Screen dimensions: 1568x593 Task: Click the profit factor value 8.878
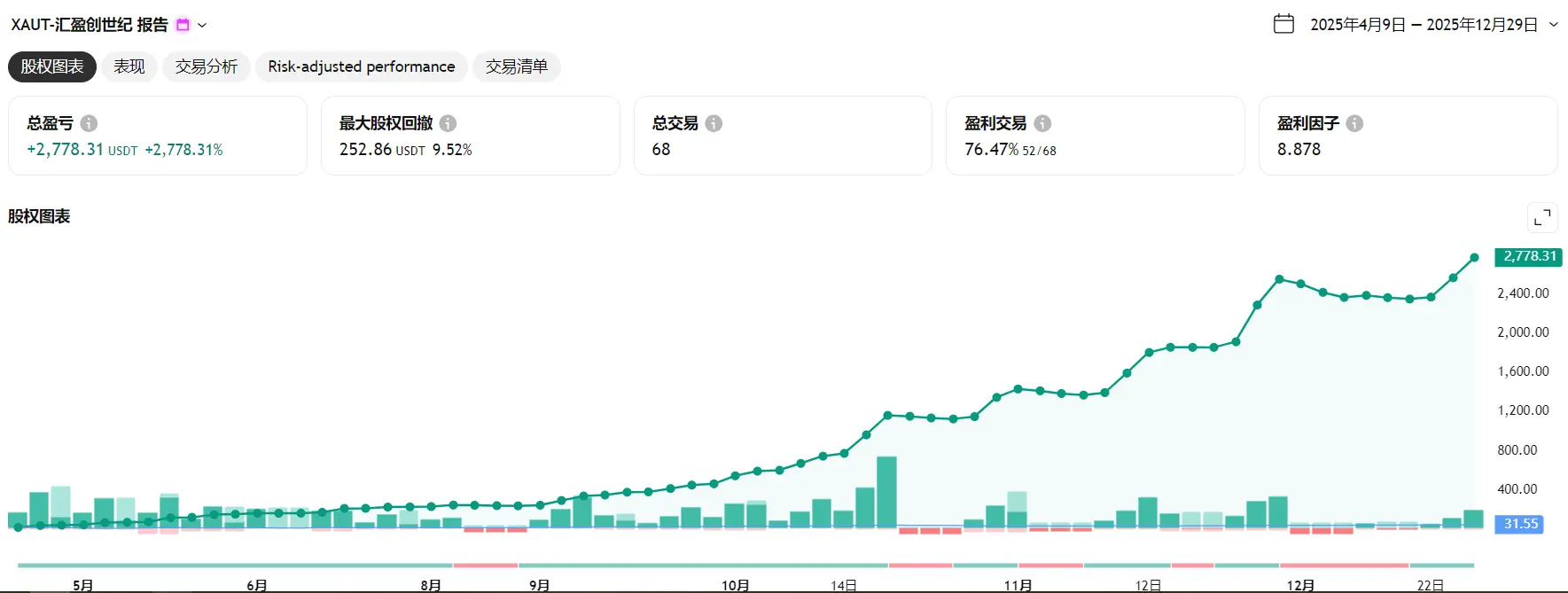(x=1299, y=150)
